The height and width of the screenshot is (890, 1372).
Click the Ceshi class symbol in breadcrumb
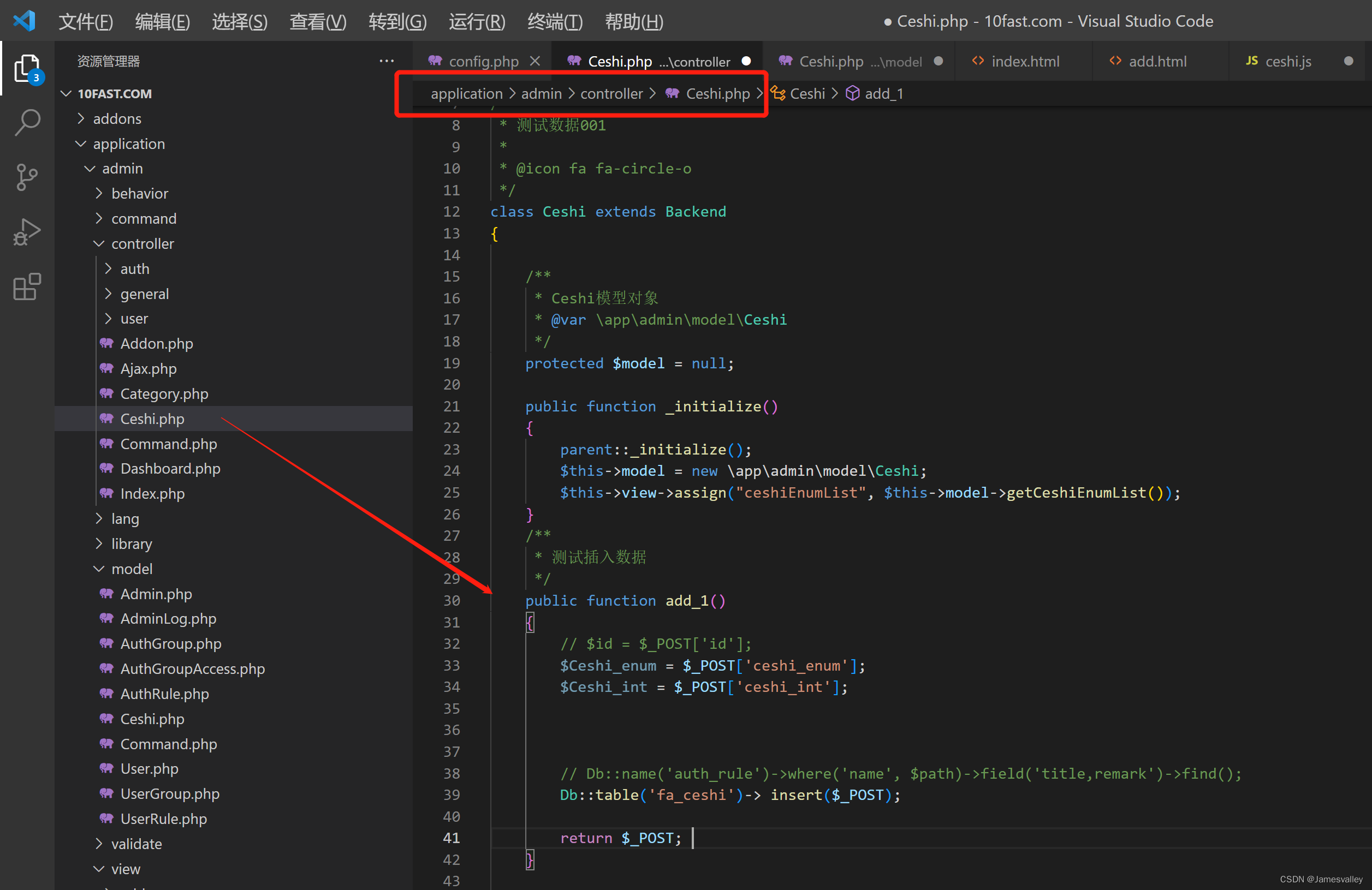tap(807, 93)
